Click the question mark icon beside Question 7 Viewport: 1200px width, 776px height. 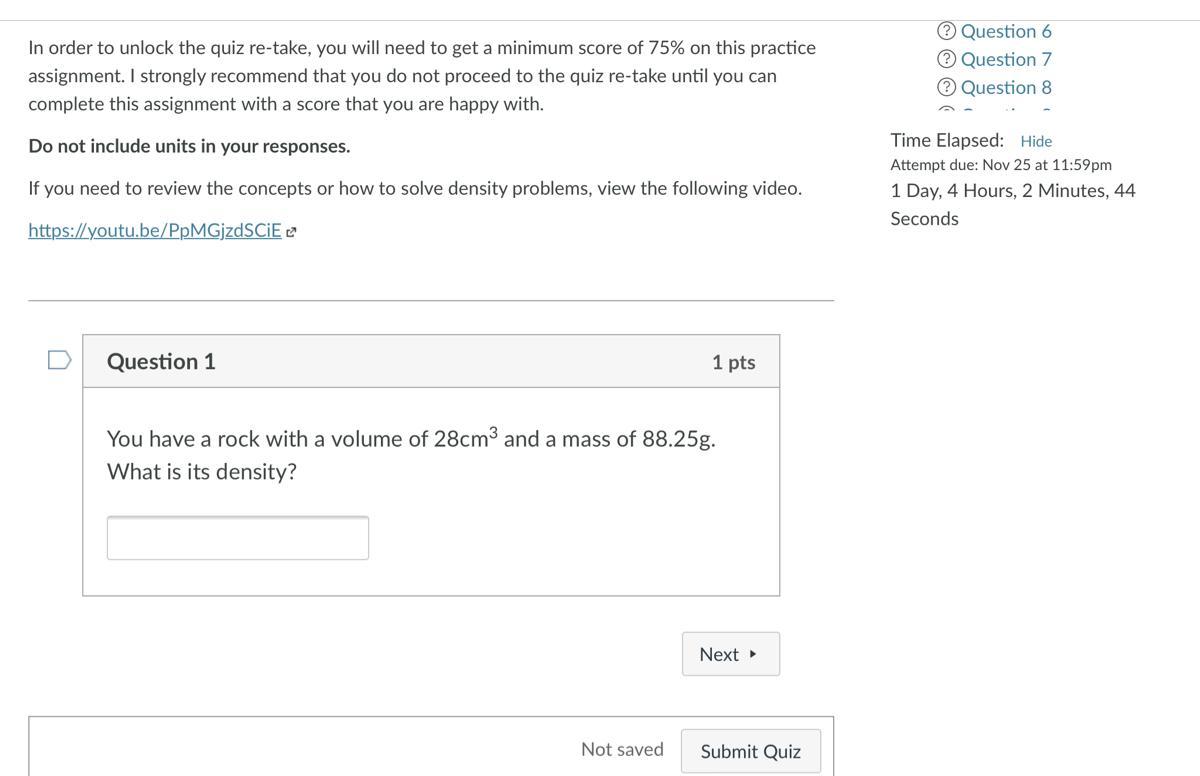[x=946, y=59]
